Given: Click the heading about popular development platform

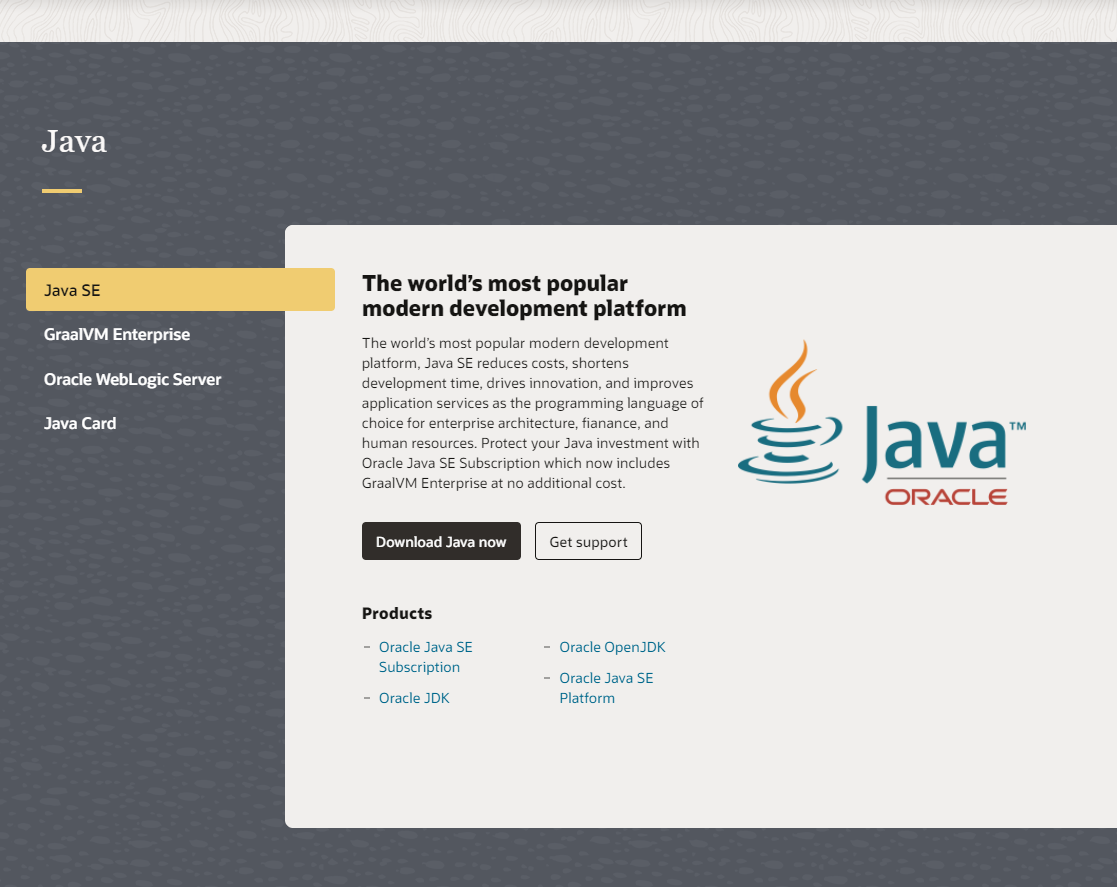Looking at the screenshot, I should point(524,296).
